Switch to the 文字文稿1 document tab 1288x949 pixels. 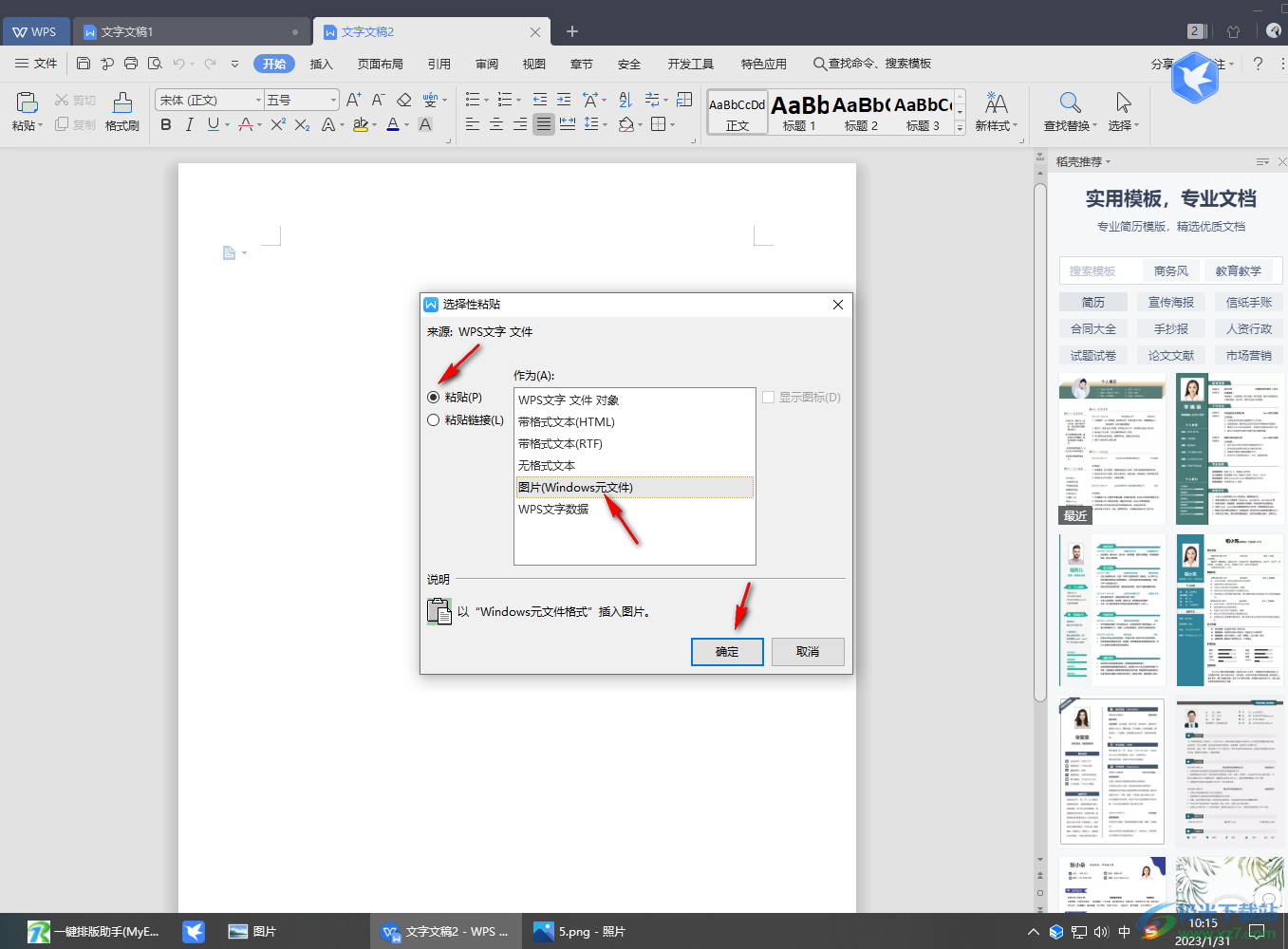[x=192, y=31]
